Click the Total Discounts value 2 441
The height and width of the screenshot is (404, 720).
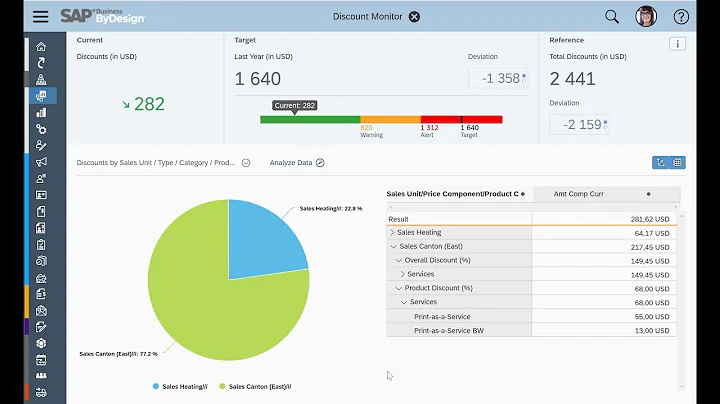[x=573, y=79]
